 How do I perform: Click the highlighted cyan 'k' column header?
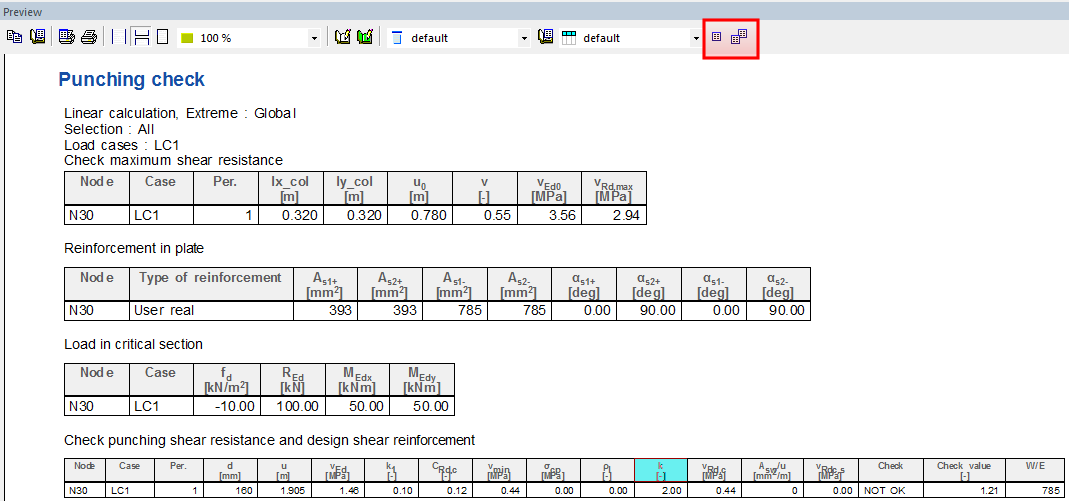[660, 470]
